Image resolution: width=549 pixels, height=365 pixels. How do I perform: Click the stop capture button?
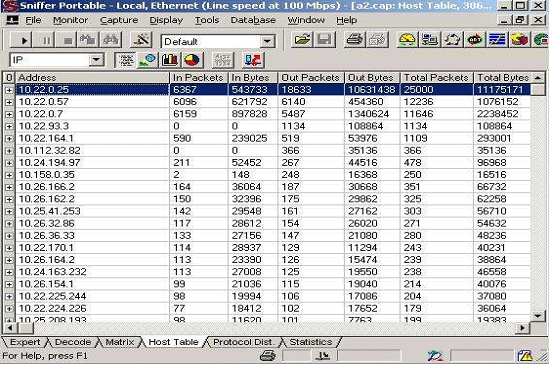tap(68, 40)
